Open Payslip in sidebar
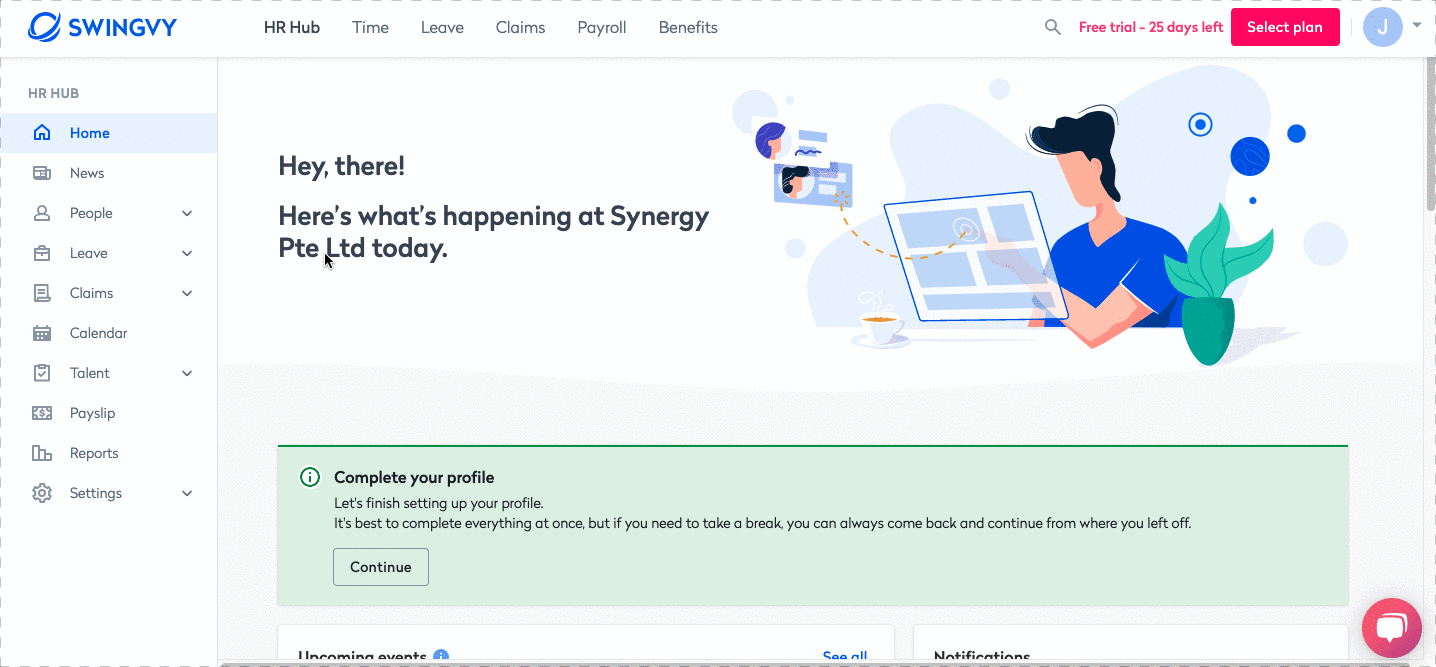This screenshot has height=667, width=1436. click(x=108, y=413)
